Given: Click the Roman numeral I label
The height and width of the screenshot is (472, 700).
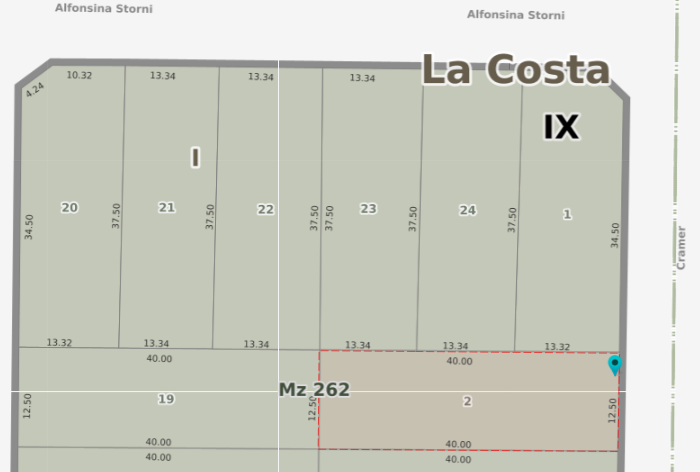Looking at the screenshot, I should [x=195, y=157].
